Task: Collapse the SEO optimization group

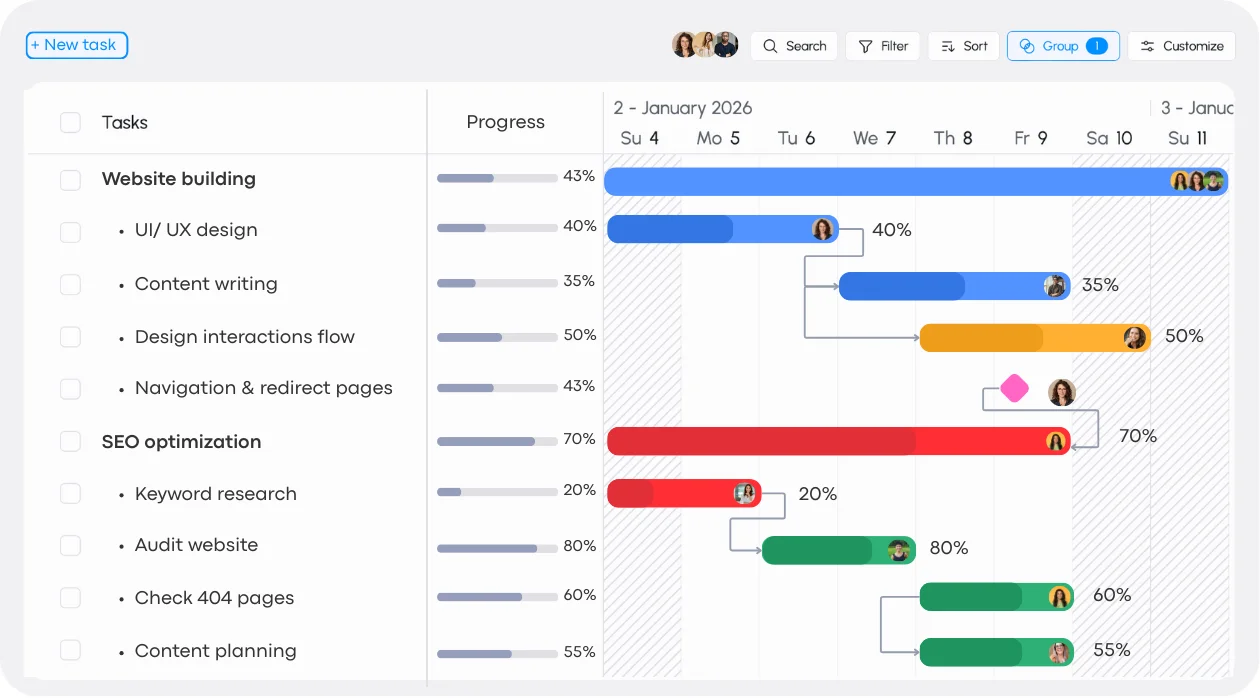Action: 181,441
